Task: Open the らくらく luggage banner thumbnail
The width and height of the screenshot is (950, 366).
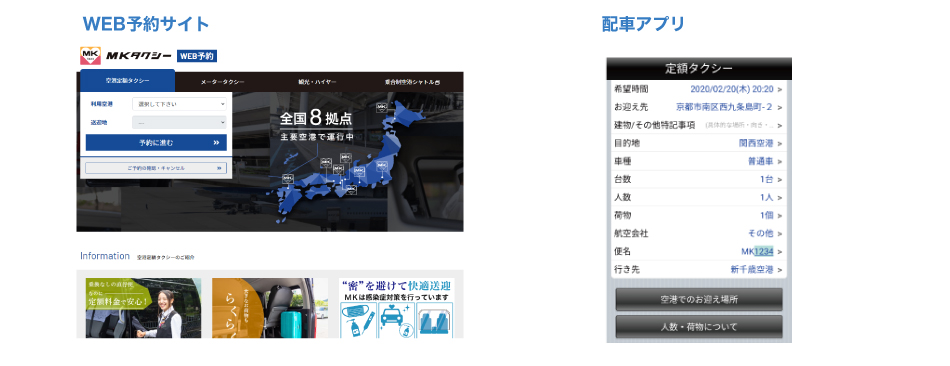Action: click(270, 308)
